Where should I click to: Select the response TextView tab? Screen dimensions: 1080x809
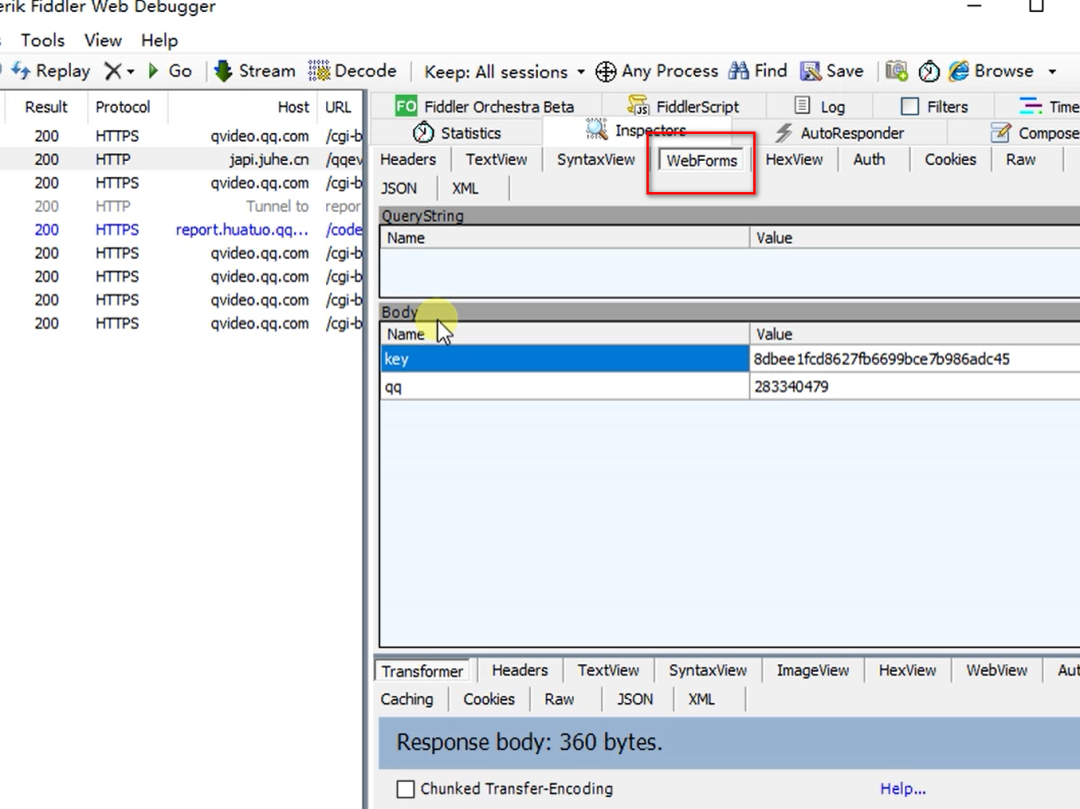click(x=608, y=671)
